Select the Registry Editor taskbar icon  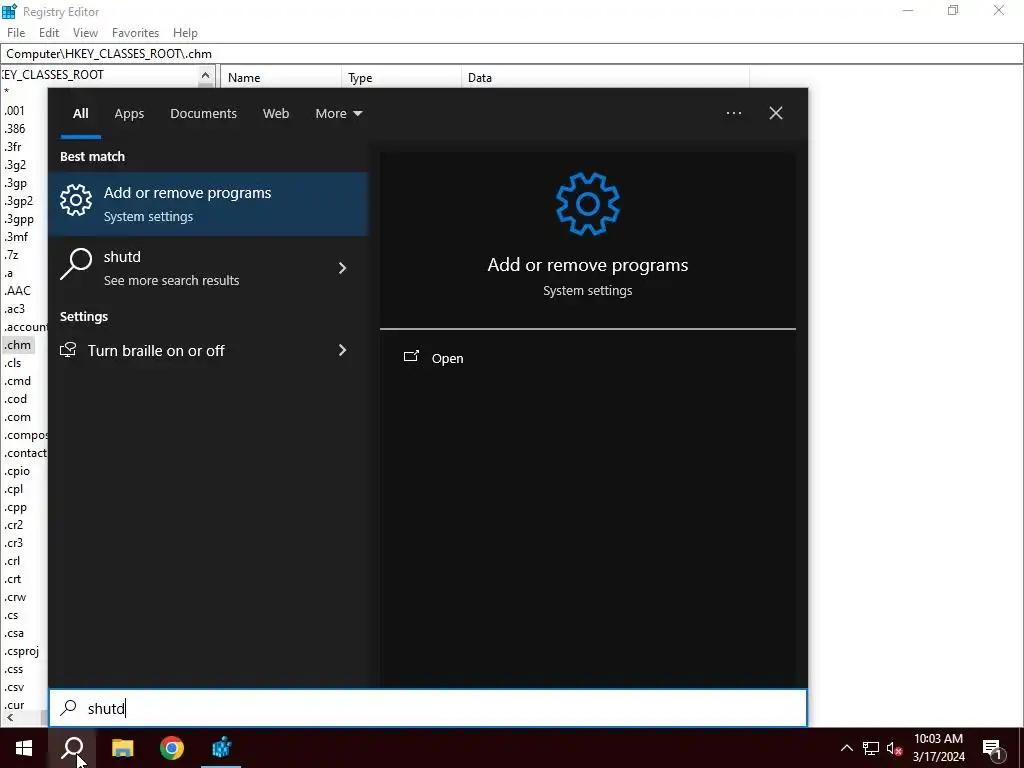(221, 748)
